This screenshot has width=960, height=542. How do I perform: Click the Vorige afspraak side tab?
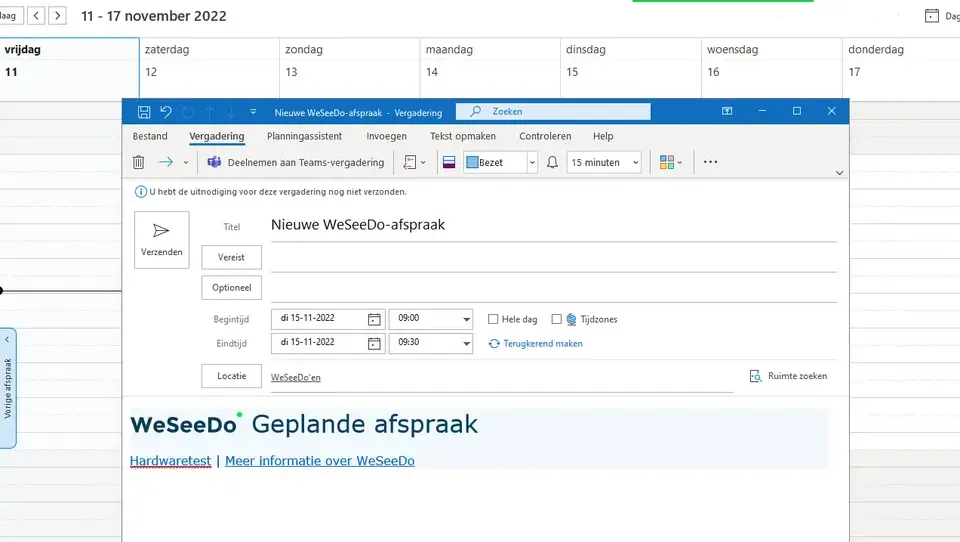8,388
